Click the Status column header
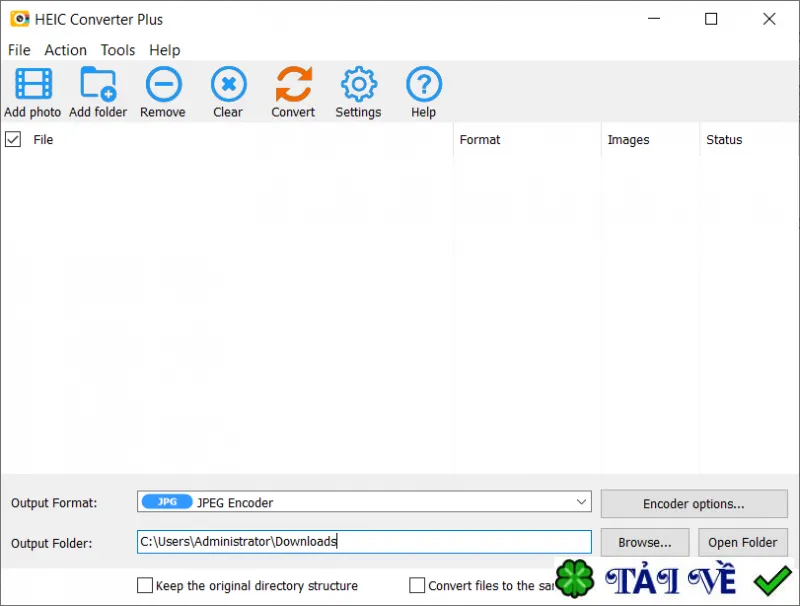Screen dimensions: 800x606 pos(748,139)
